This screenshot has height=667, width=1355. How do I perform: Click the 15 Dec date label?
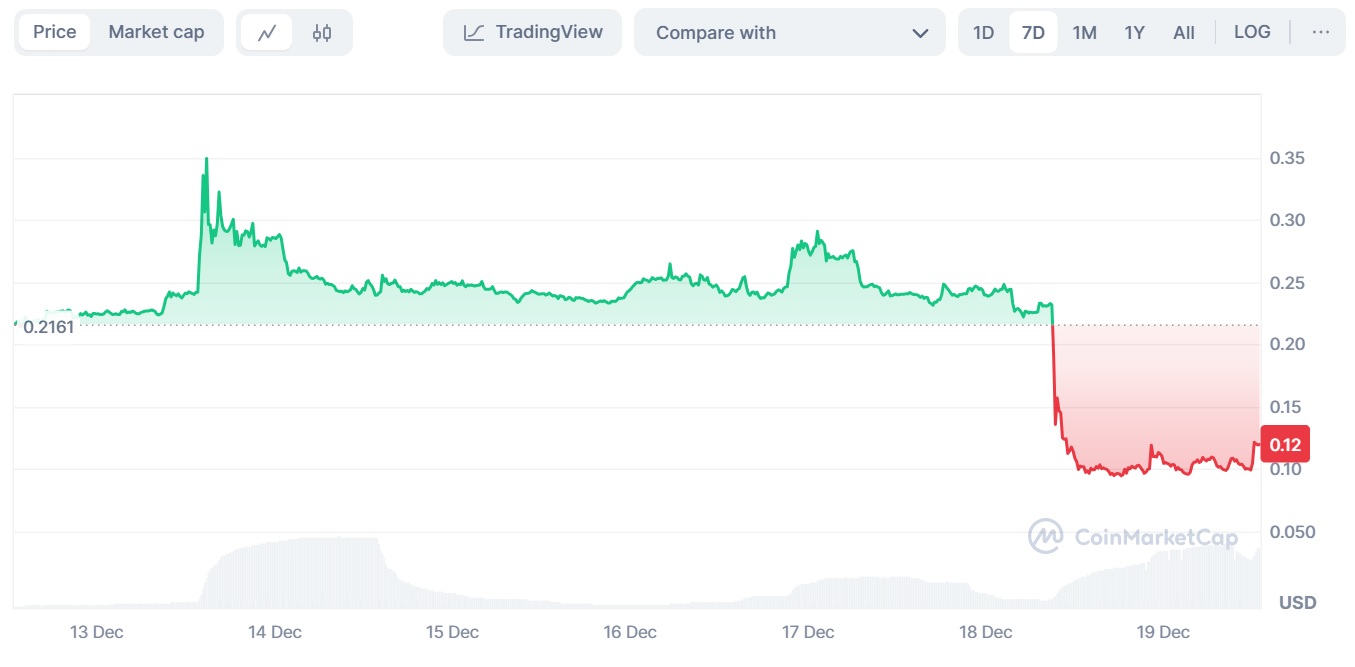452,632
